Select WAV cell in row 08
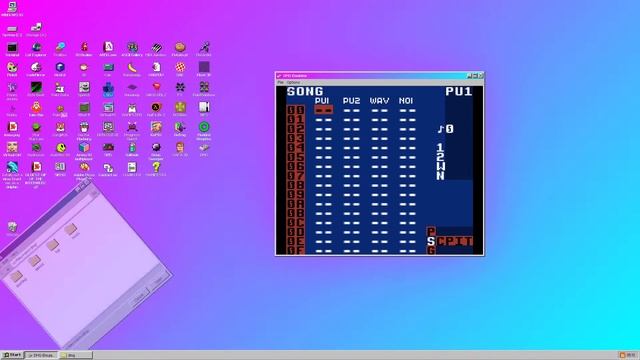 coord(380,185)
